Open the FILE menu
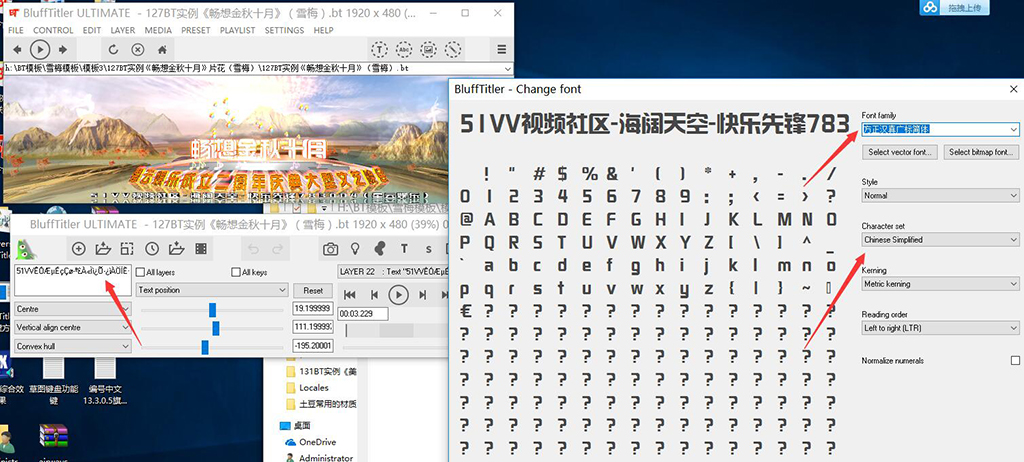Image resolution: width=1024 pixels, height=462 pixels. tap(16, 30)
